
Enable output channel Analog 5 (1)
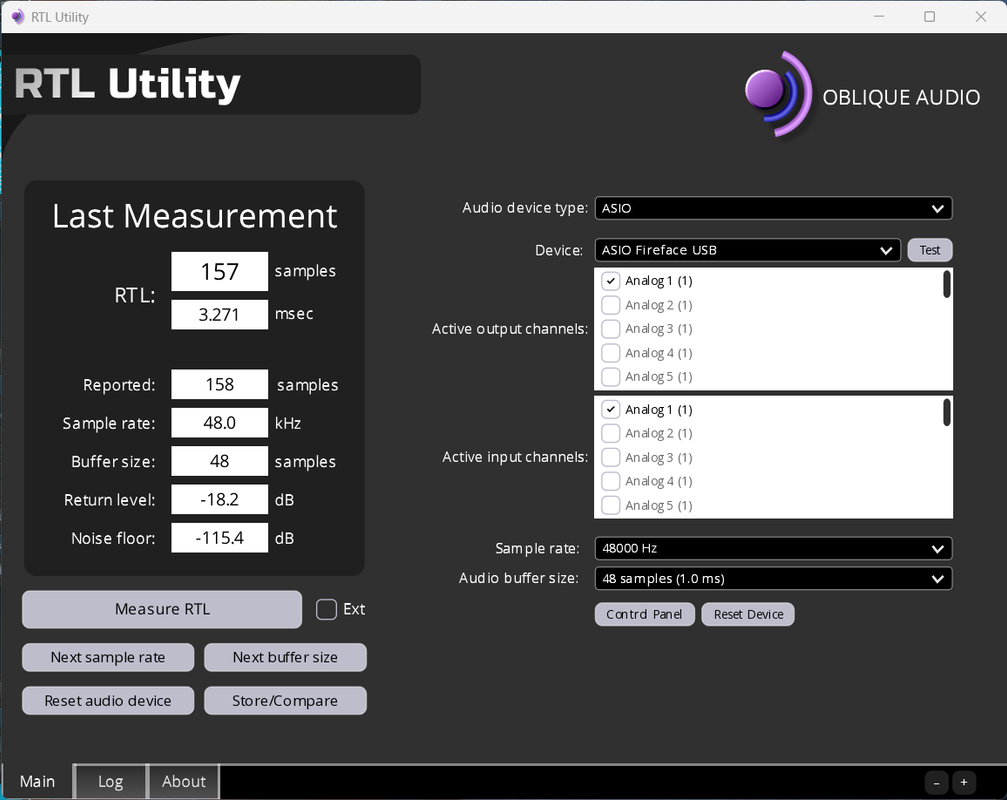610,377
